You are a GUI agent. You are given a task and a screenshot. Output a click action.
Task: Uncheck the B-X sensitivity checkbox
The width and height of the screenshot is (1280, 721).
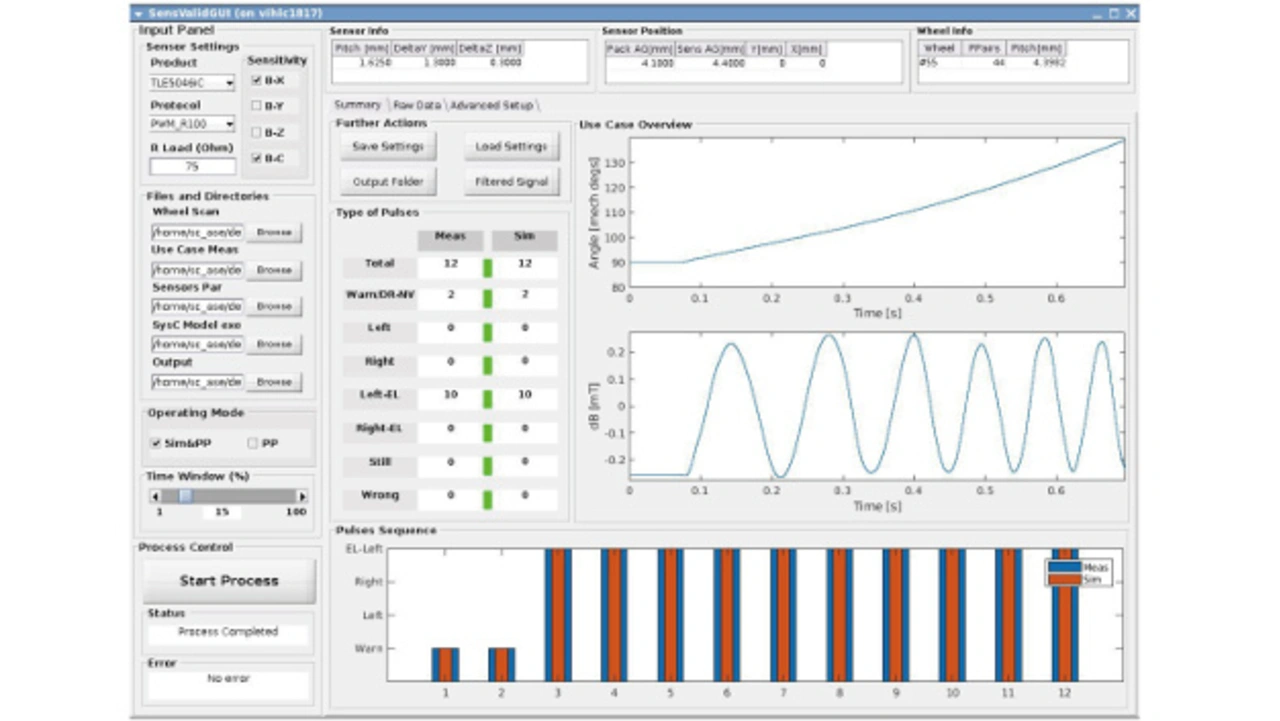[257, 80]
